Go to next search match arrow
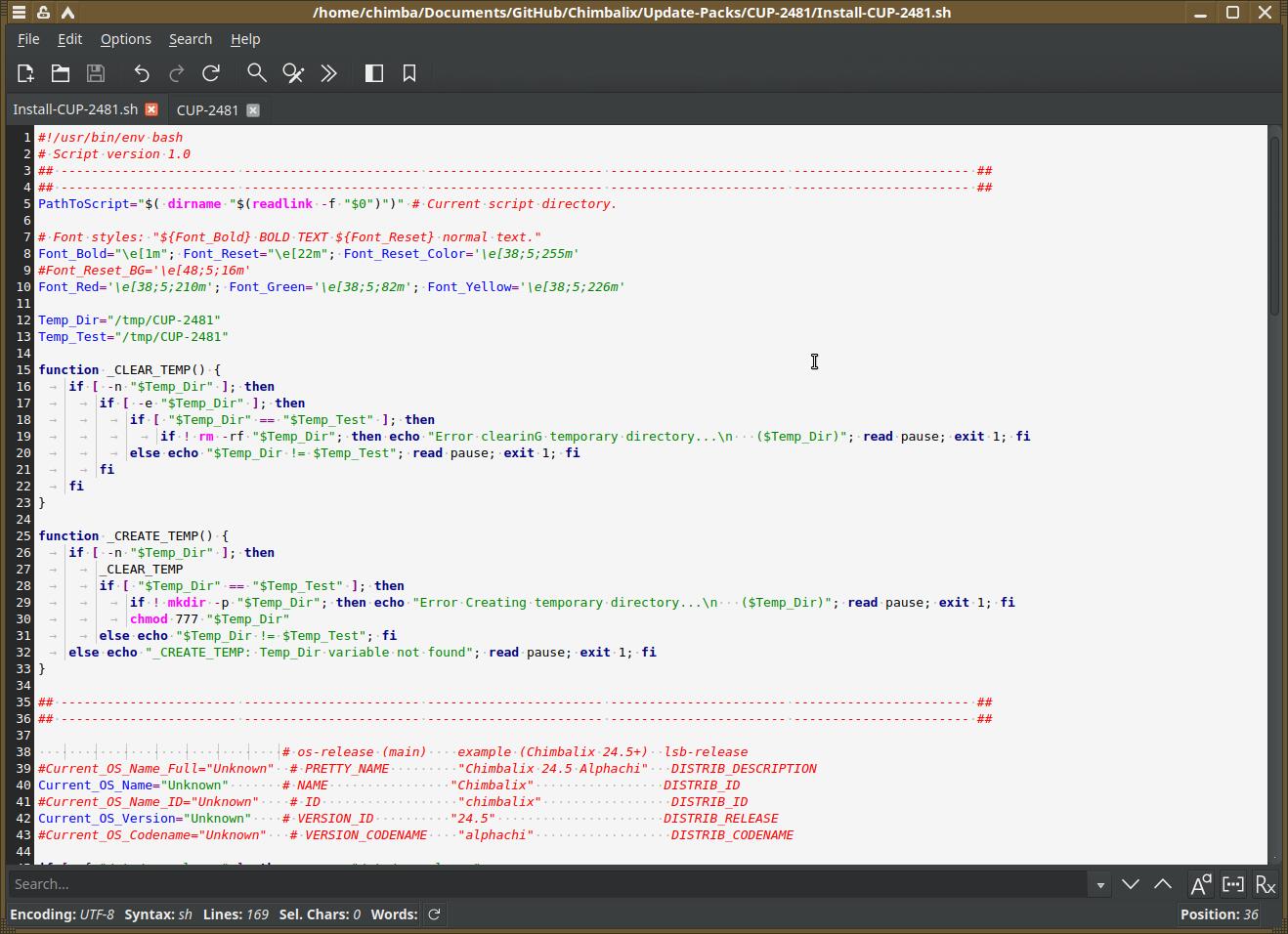This screenshot has width=1288, height=934. [x=1131, y=884]
